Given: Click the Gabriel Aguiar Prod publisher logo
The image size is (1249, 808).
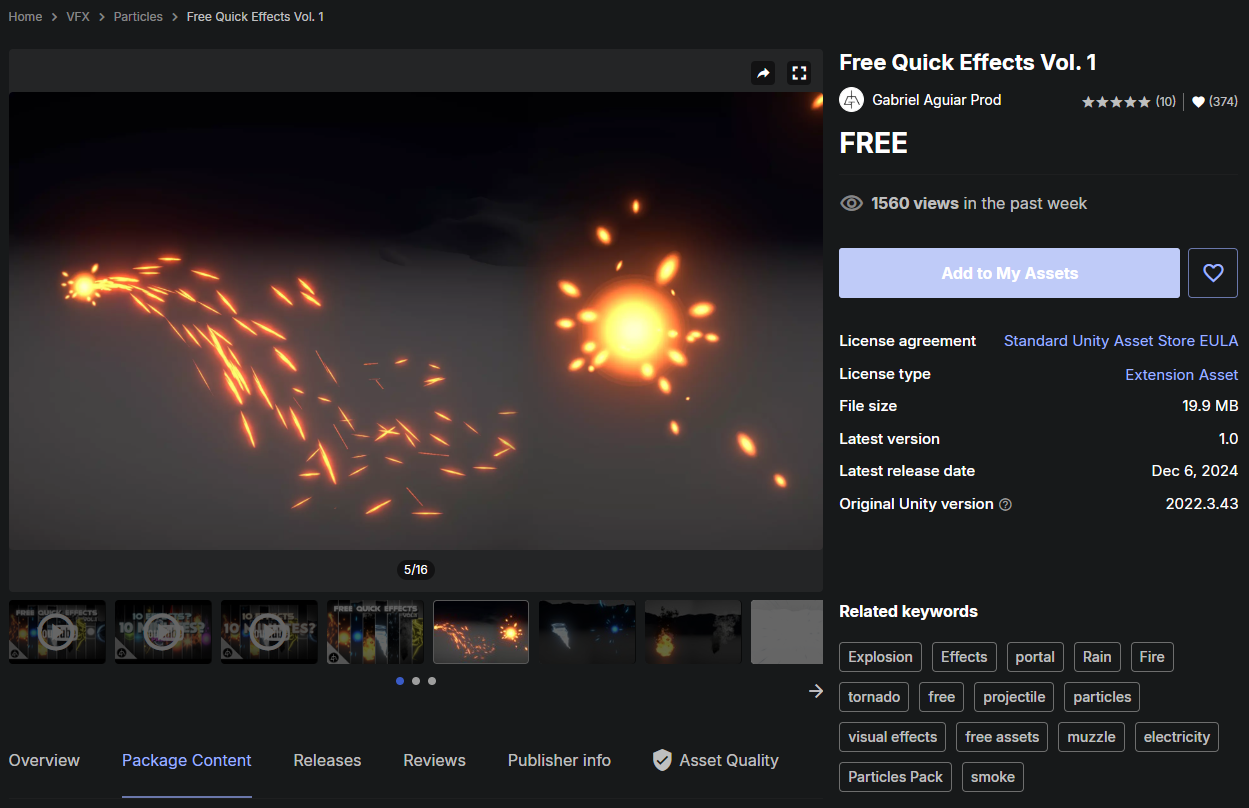Looking at the screenshot, I should (x=851, y=100).
